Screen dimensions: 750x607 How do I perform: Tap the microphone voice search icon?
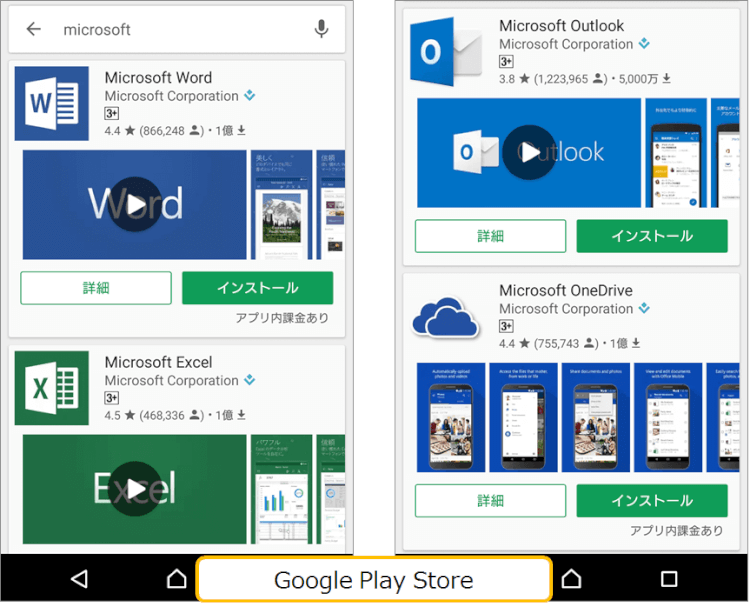pos(321,29)
